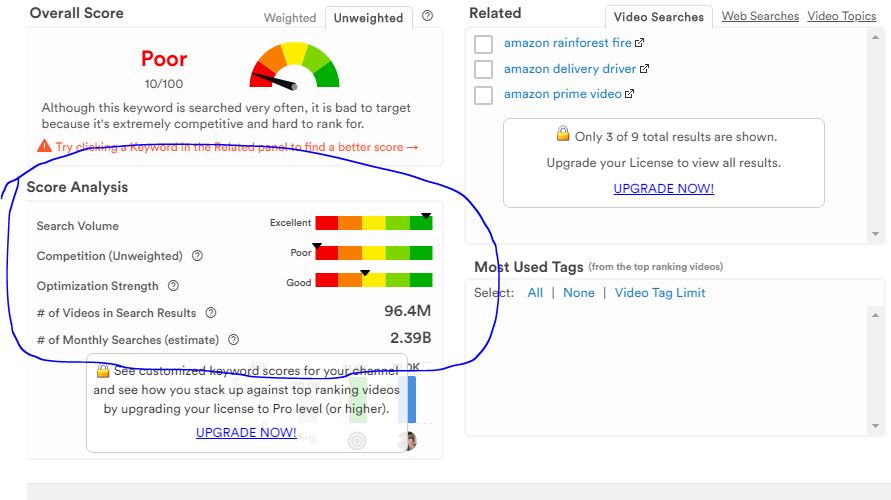
Task: Click the Search Volume rating bar
Action: pyautogui.click(x=374, y=223)
